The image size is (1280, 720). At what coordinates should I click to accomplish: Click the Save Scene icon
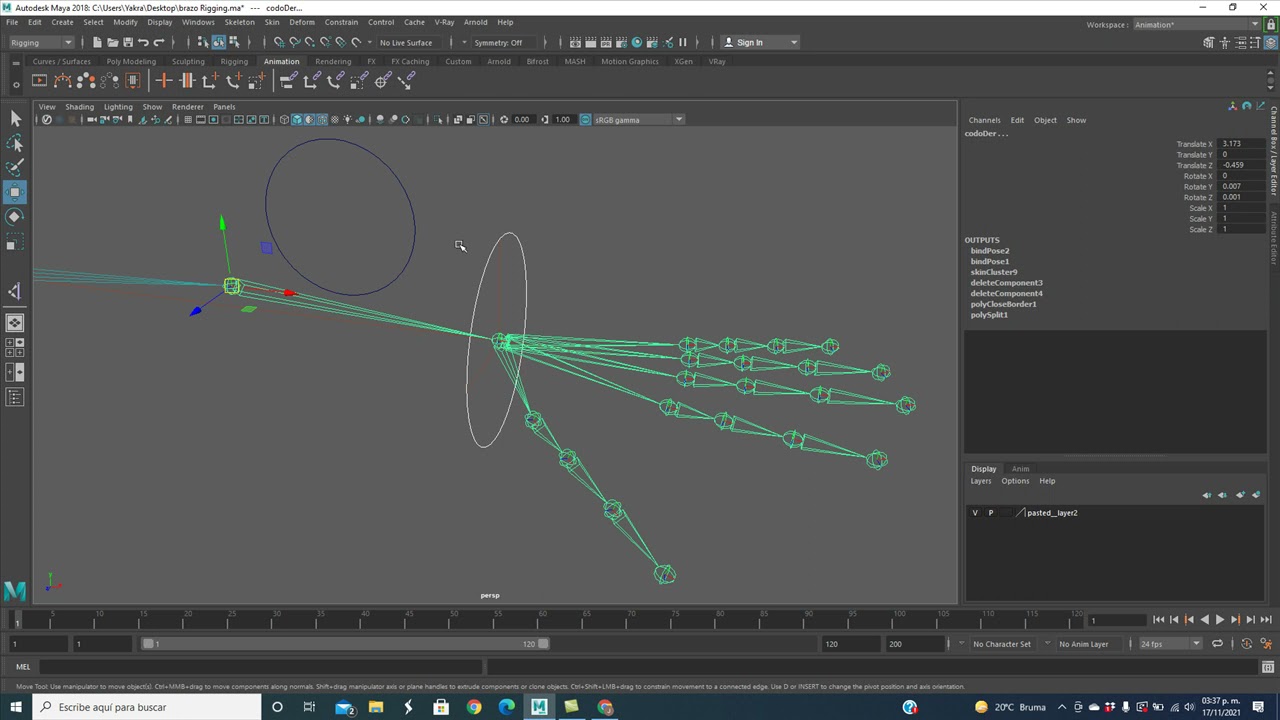[127, 42]
